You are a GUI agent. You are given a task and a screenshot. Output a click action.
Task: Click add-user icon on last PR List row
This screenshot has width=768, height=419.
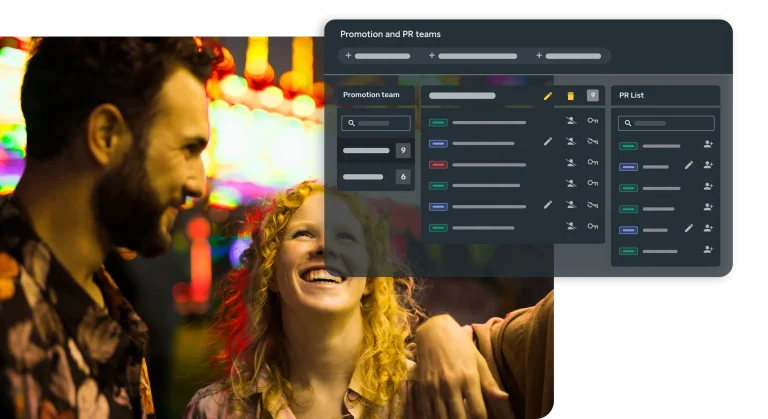coord(708,250)
